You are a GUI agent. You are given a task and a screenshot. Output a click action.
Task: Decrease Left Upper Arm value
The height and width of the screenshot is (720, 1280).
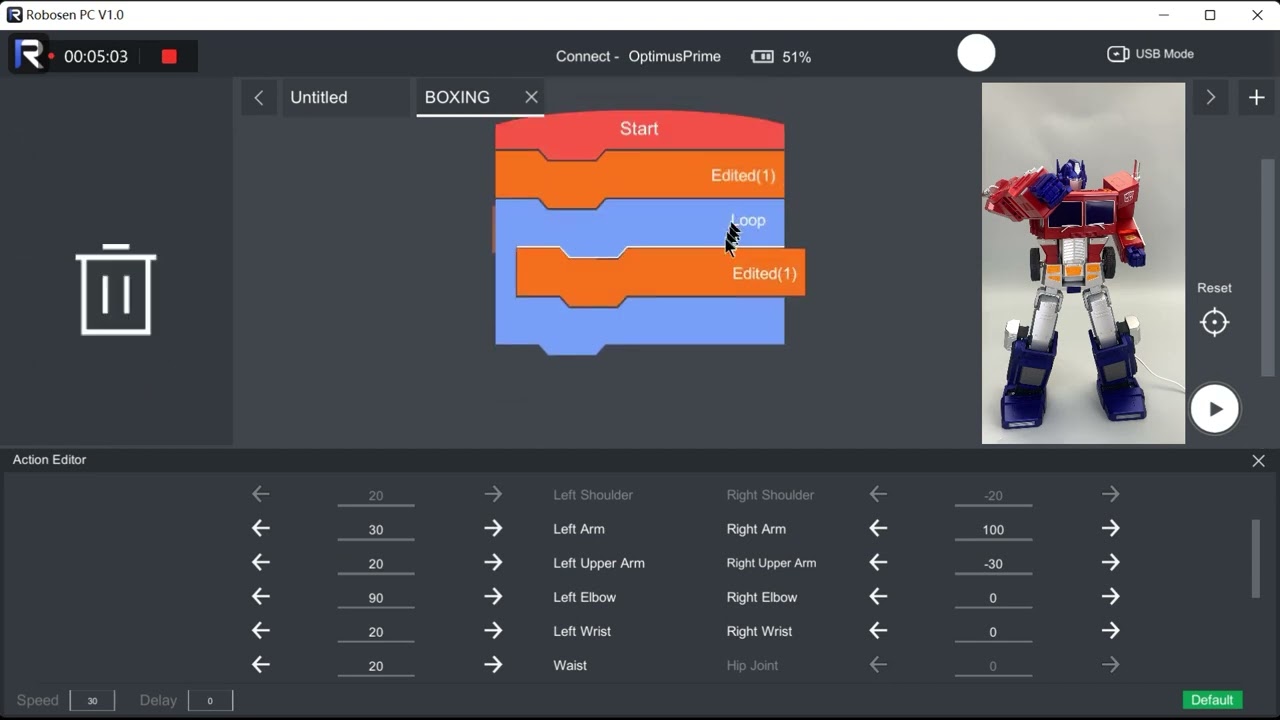pos(261,563)
